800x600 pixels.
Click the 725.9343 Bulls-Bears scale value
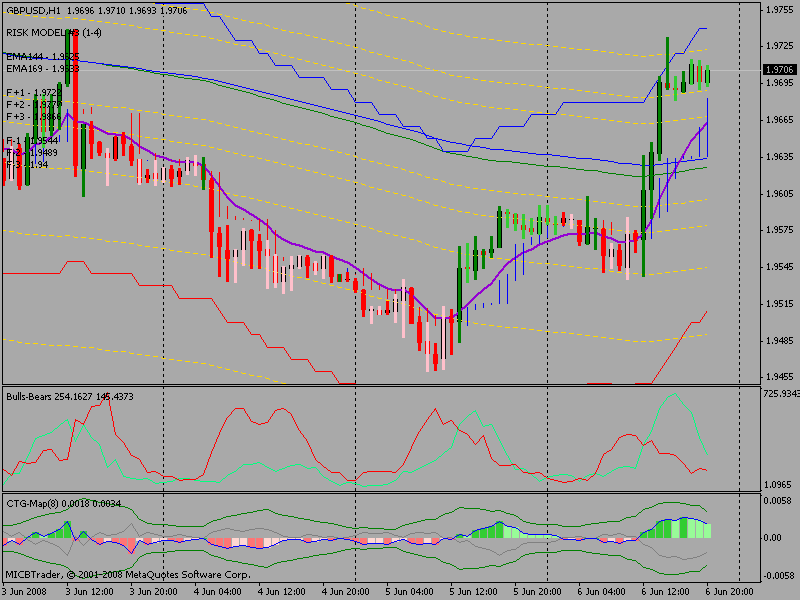pyautogui.click(x=781, y=393)
